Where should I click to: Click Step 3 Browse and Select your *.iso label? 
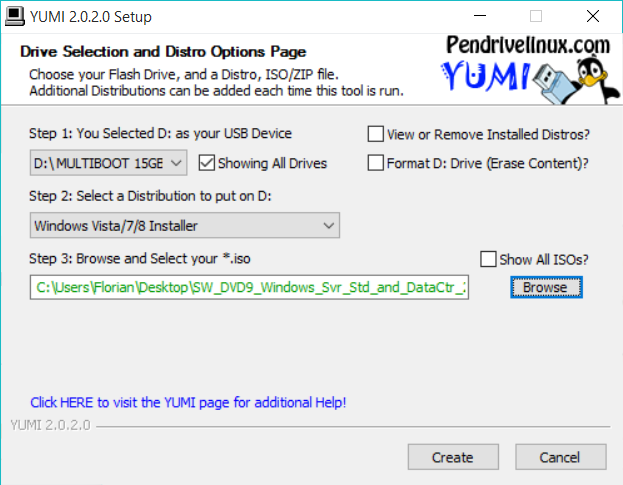(140, 259)
